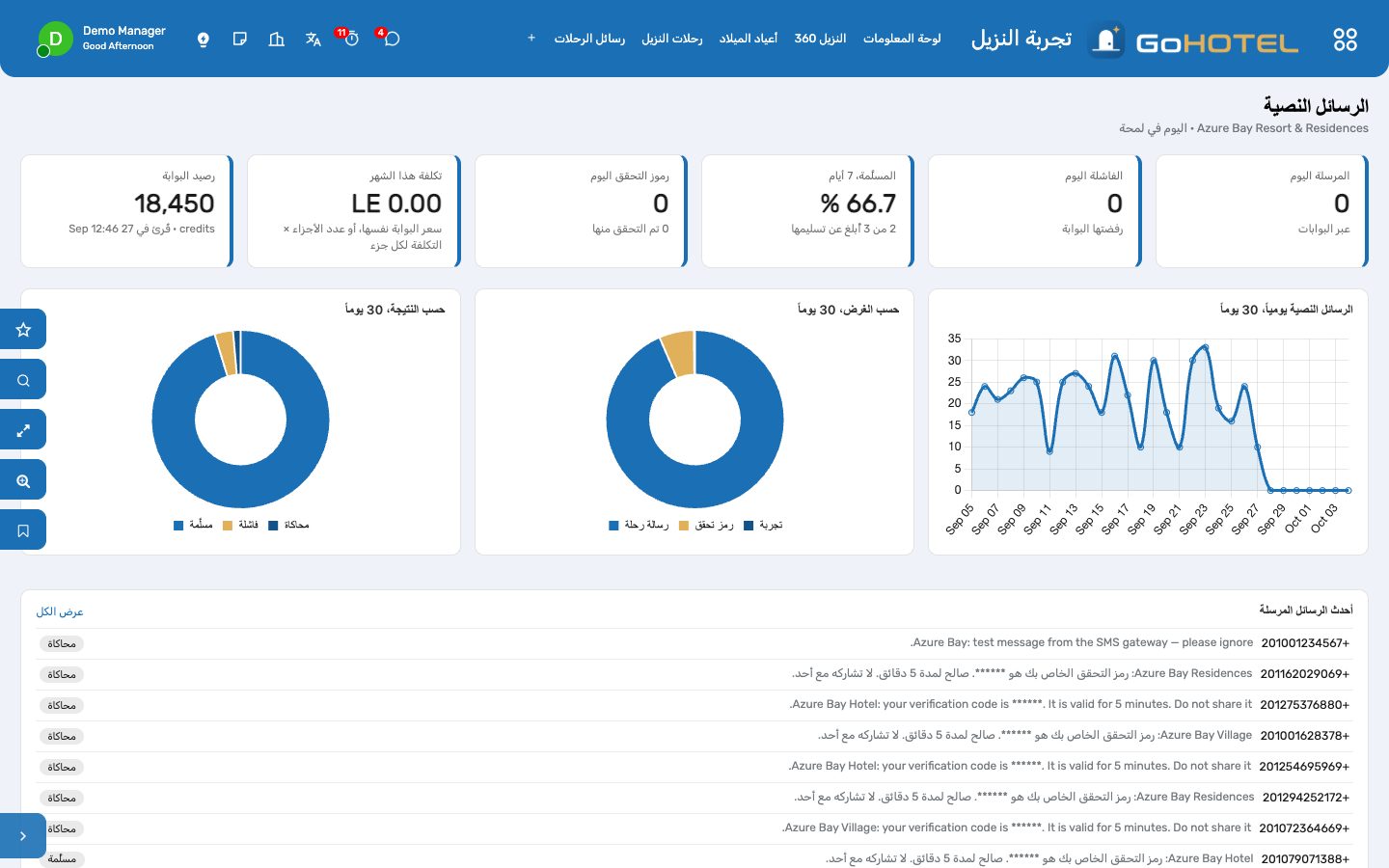Click the Good Afternoon greeting text
Viewport: 1389px width, 868px height.
click(x=118, y=46)
